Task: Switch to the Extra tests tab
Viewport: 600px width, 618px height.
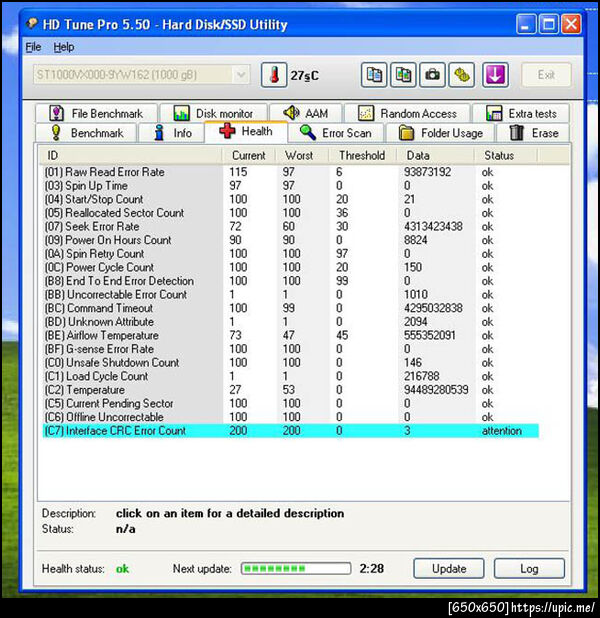Action: pyautogui.click(x=521, y=114)
